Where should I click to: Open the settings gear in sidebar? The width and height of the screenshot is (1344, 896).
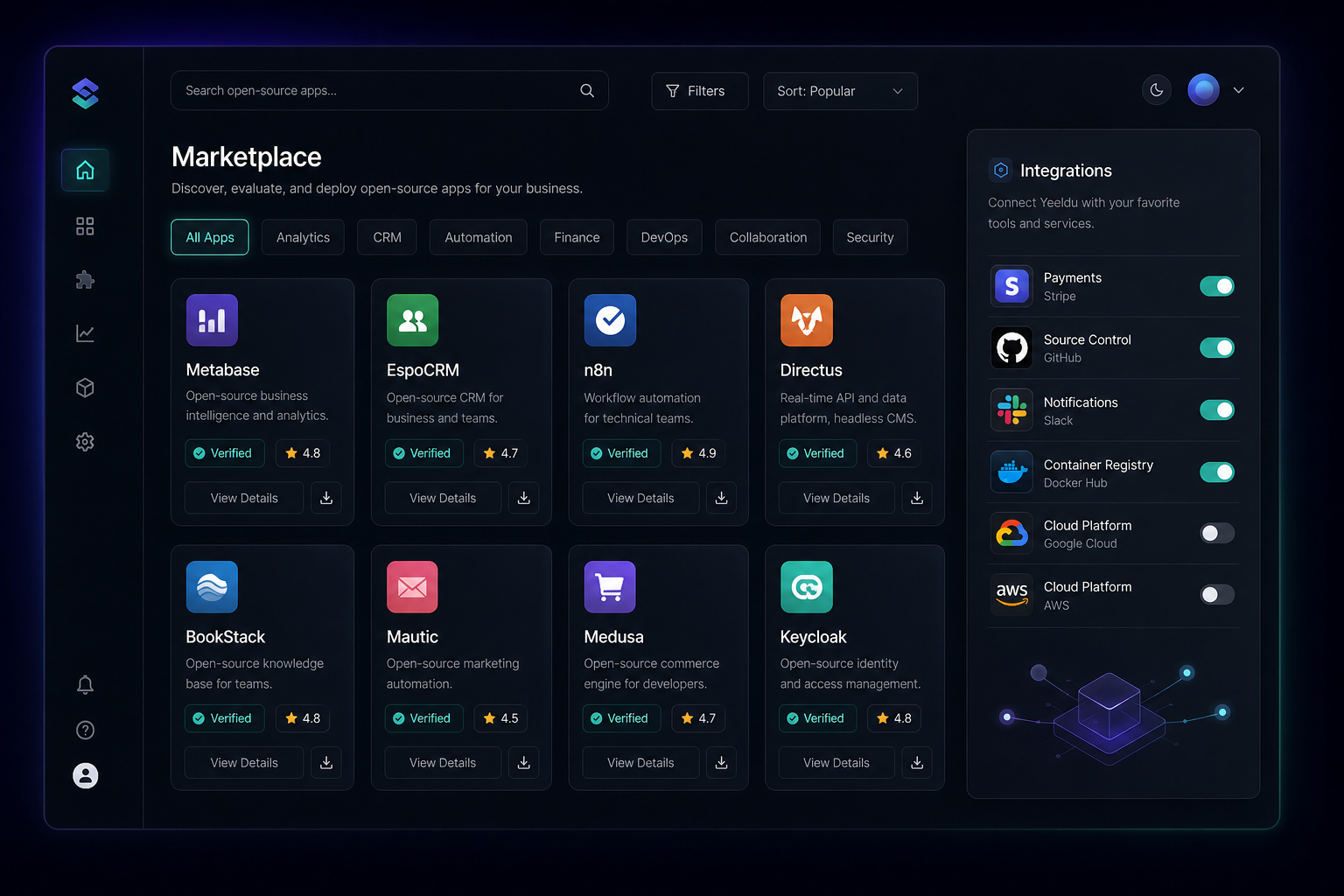coord(85,442)
